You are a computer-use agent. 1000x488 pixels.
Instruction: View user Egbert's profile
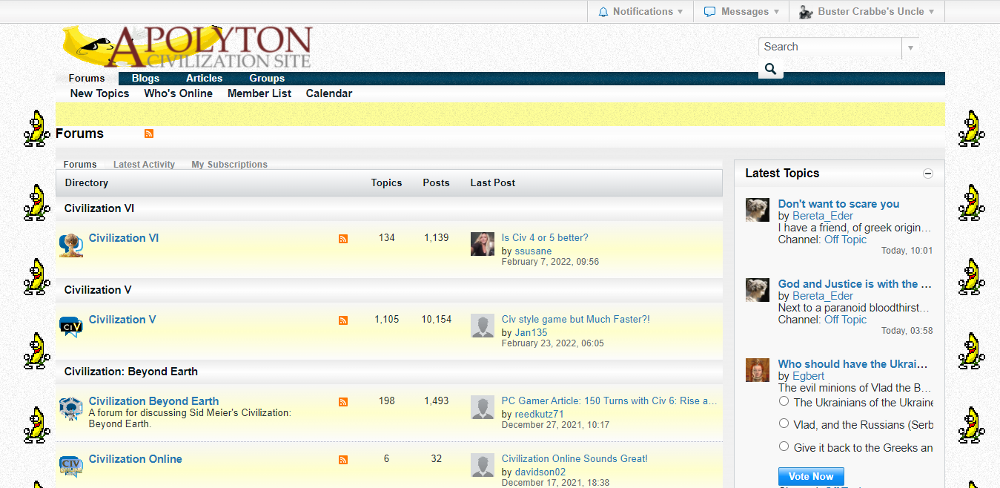click(808, 376)
